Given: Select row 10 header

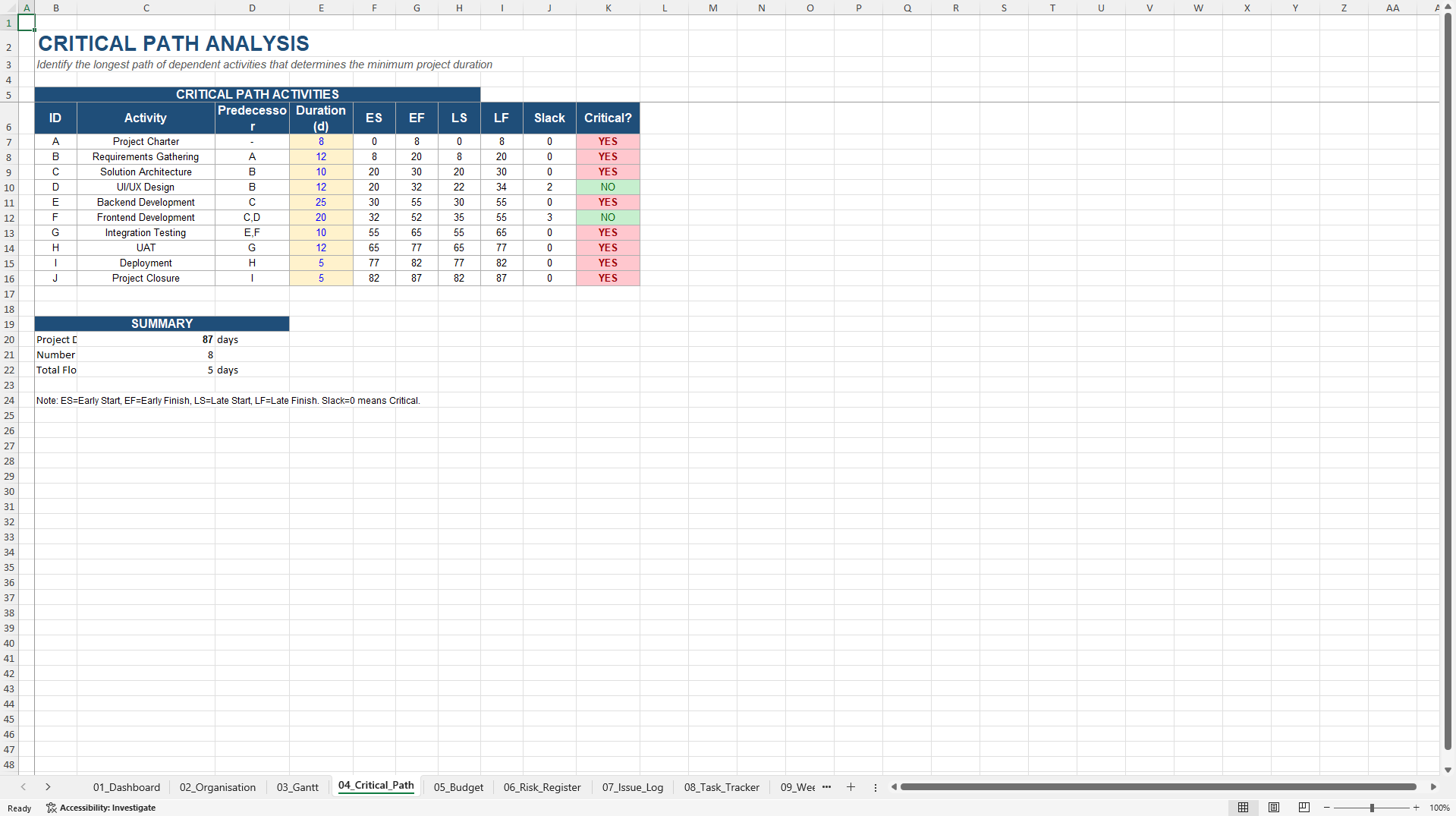Looking at the screenshot, I should point(9,187).
